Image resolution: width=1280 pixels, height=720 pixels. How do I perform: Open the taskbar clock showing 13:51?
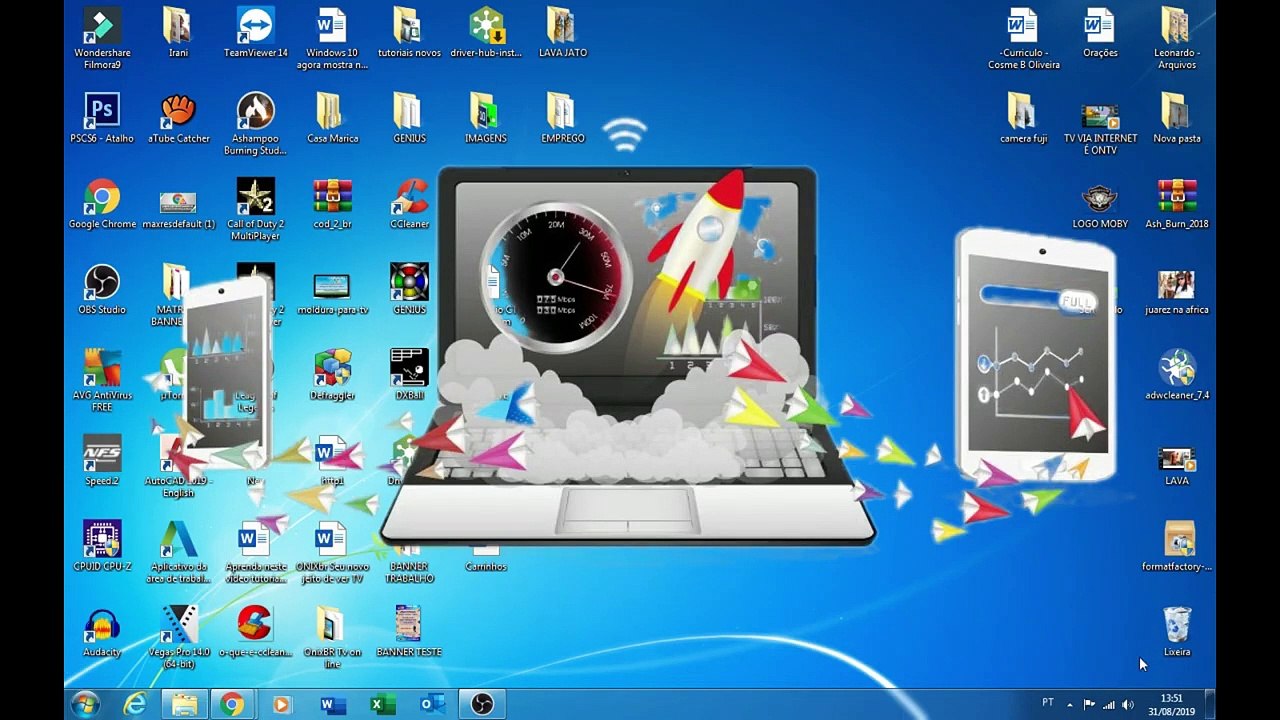pos(1171,705)
